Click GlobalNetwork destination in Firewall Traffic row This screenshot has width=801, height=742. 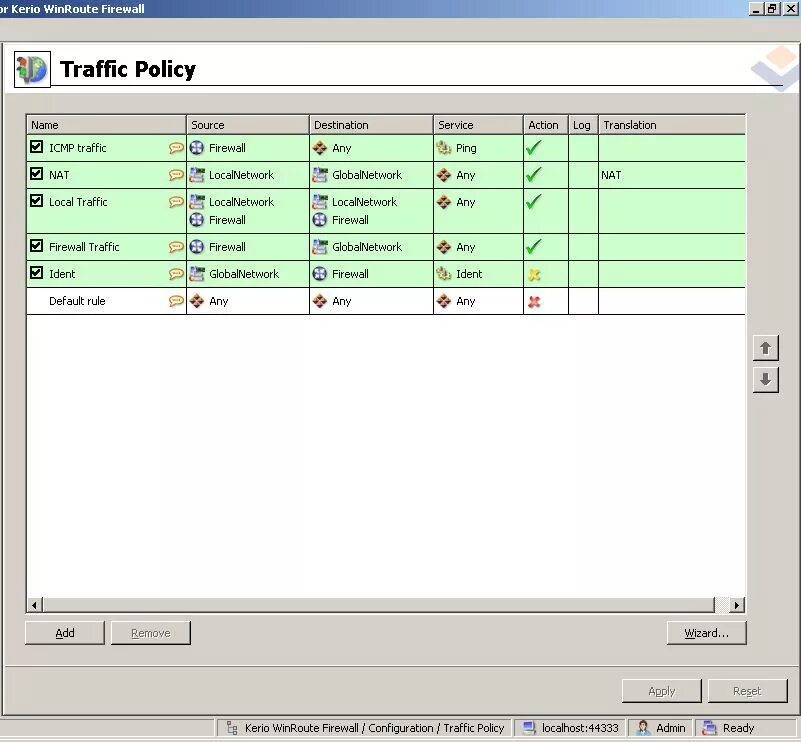[x=367, y=247]
